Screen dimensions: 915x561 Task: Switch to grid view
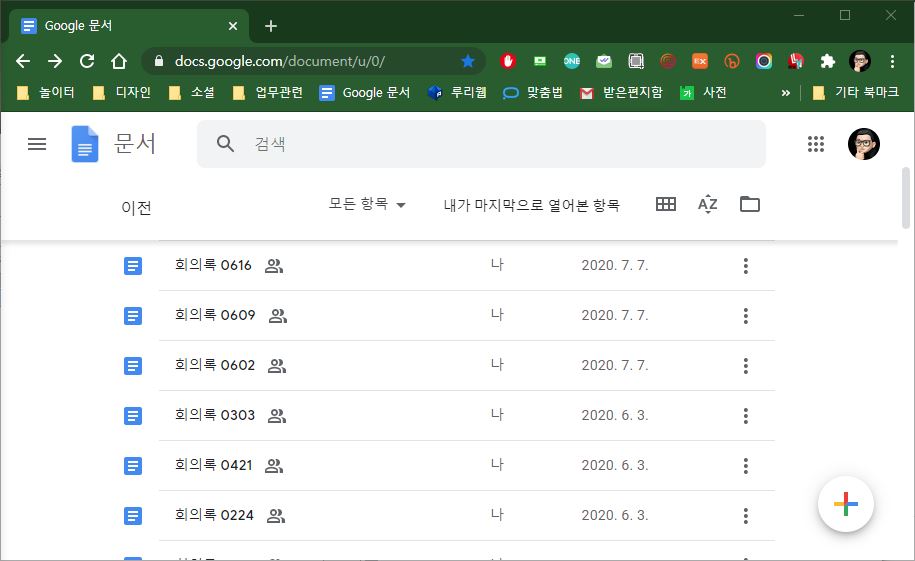pyautogui.click(x=666, y=204)
